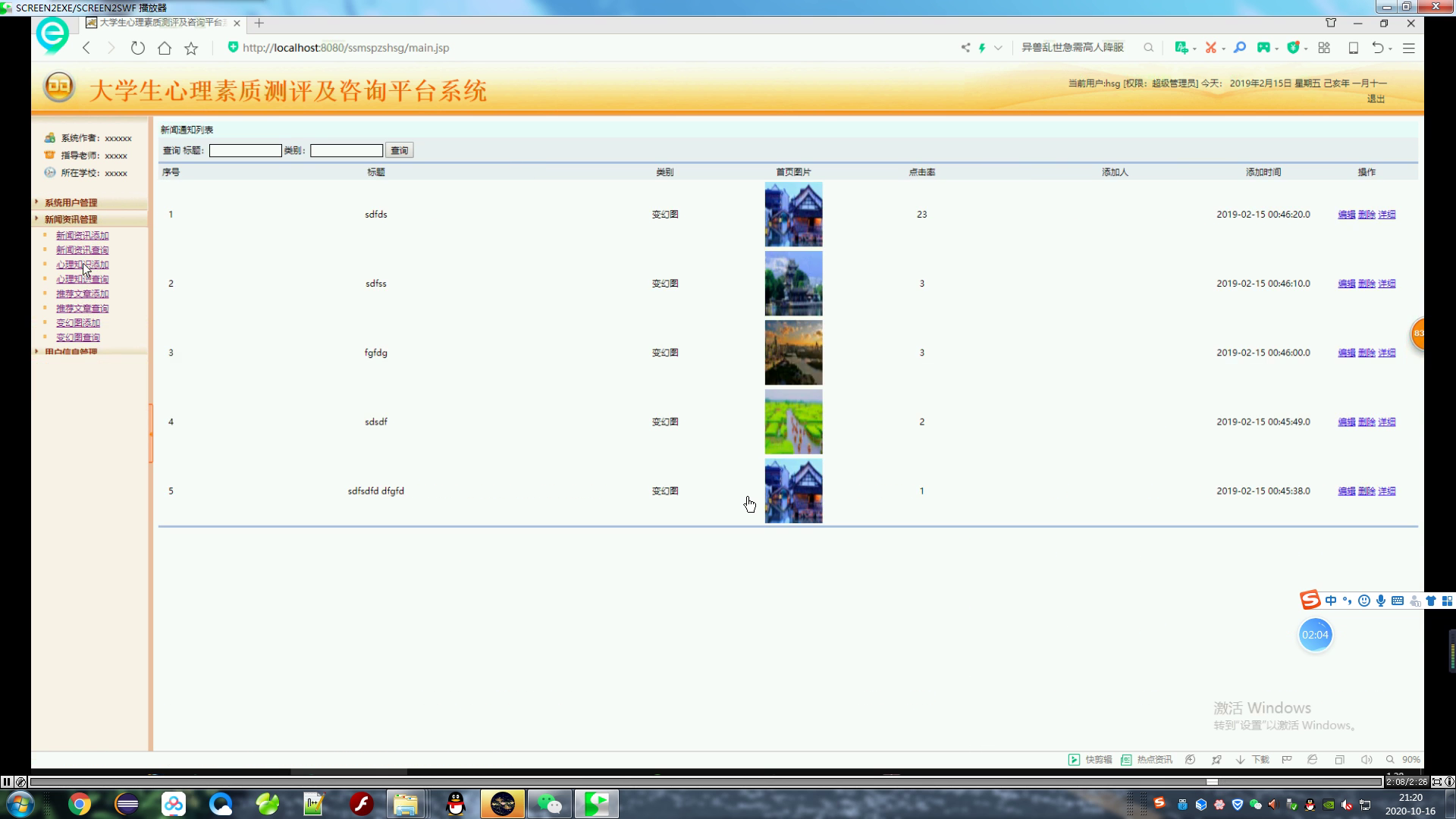Open the blue key password icon
This screenshot has height=819, width=1456.
[x=1240, y=48]
